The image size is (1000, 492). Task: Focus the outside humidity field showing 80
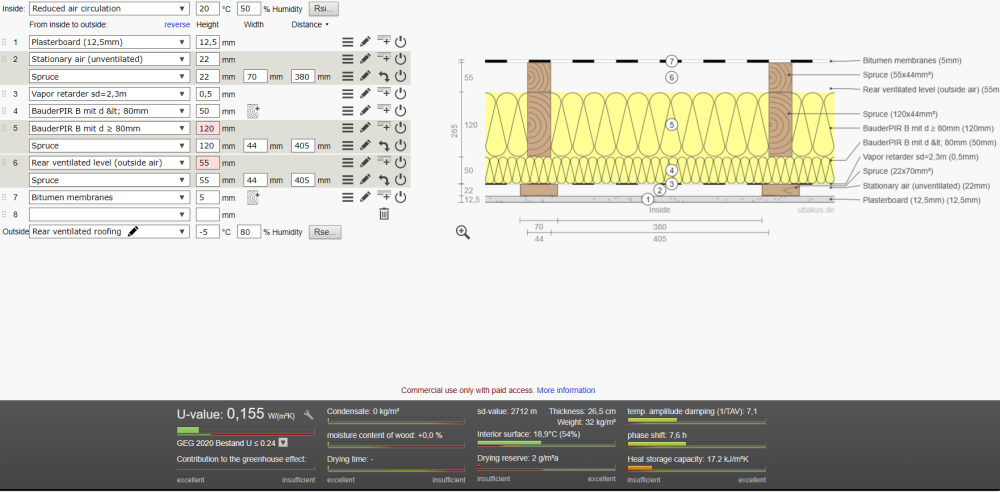(249, 232)
